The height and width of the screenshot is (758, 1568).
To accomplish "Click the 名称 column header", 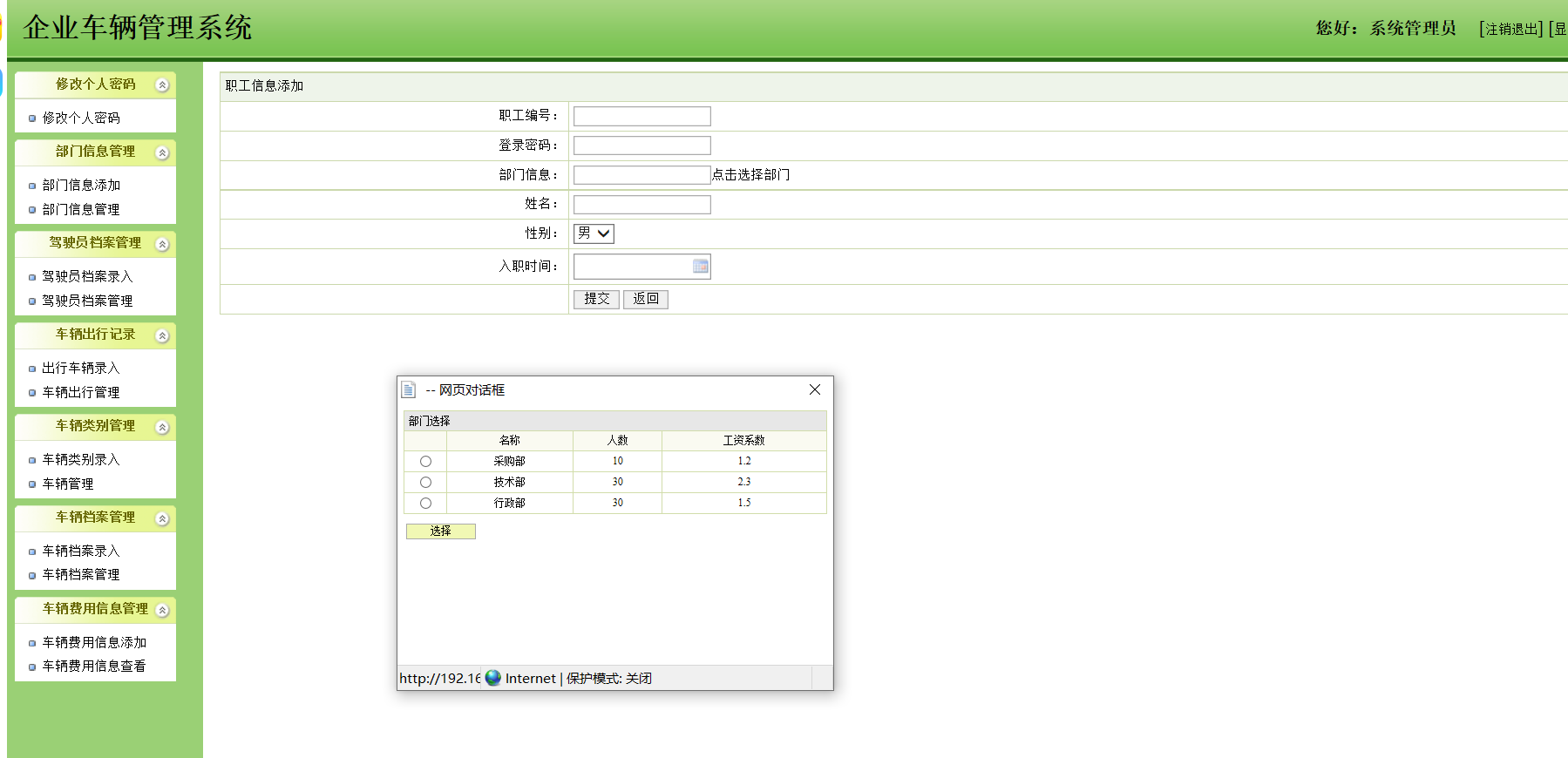I will pyautogui.click(x=510, y=441).
